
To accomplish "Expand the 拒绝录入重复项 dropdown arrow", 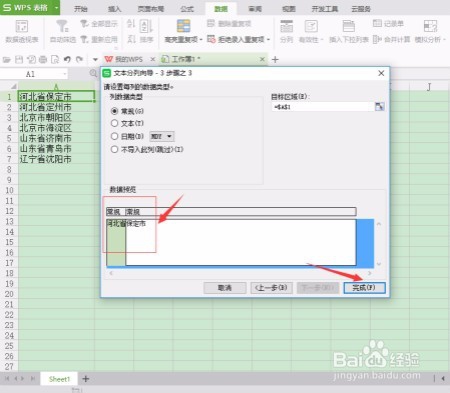I will [x=268, y=40].
